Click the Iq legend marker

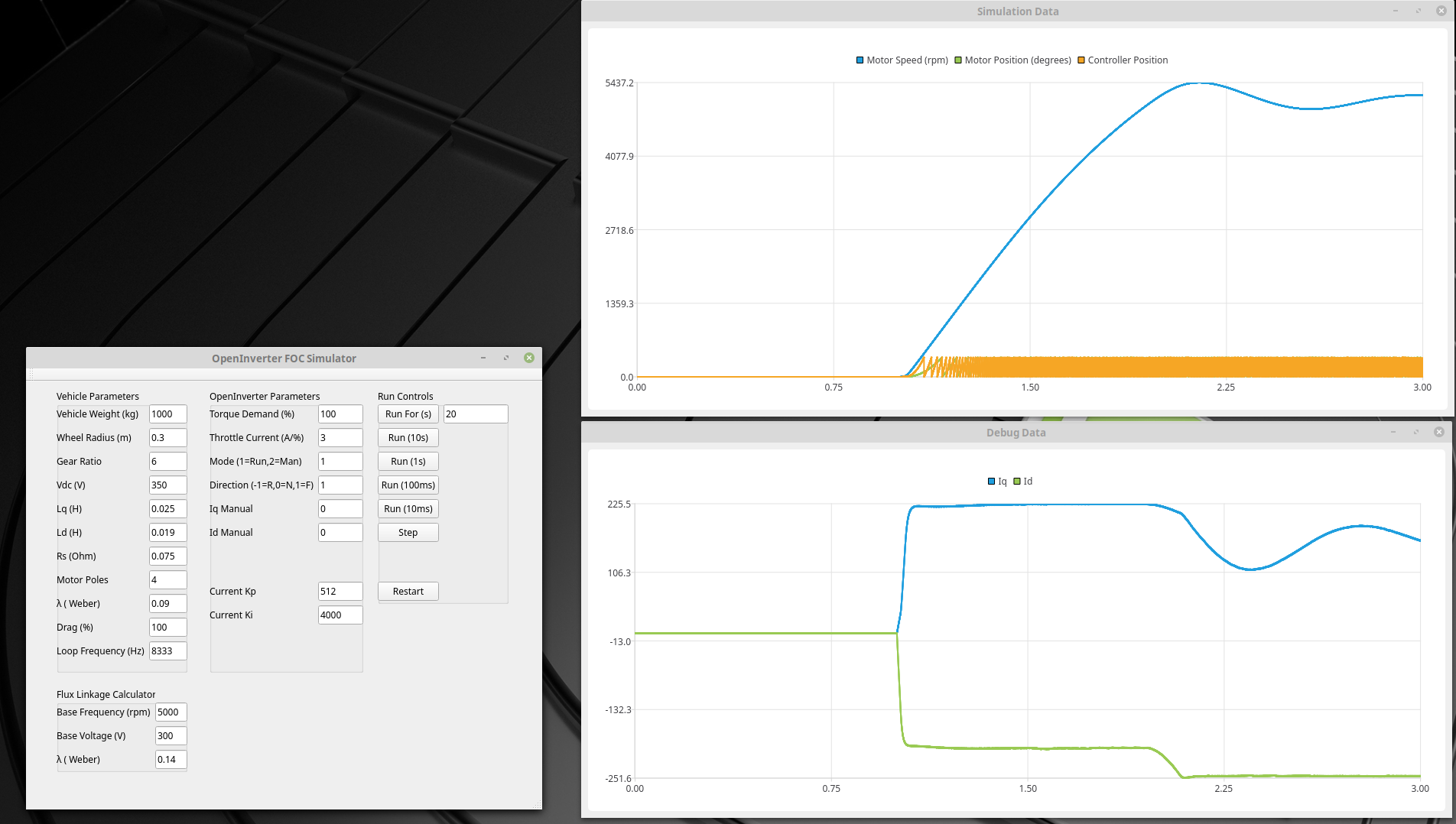(x=991, y=482)
